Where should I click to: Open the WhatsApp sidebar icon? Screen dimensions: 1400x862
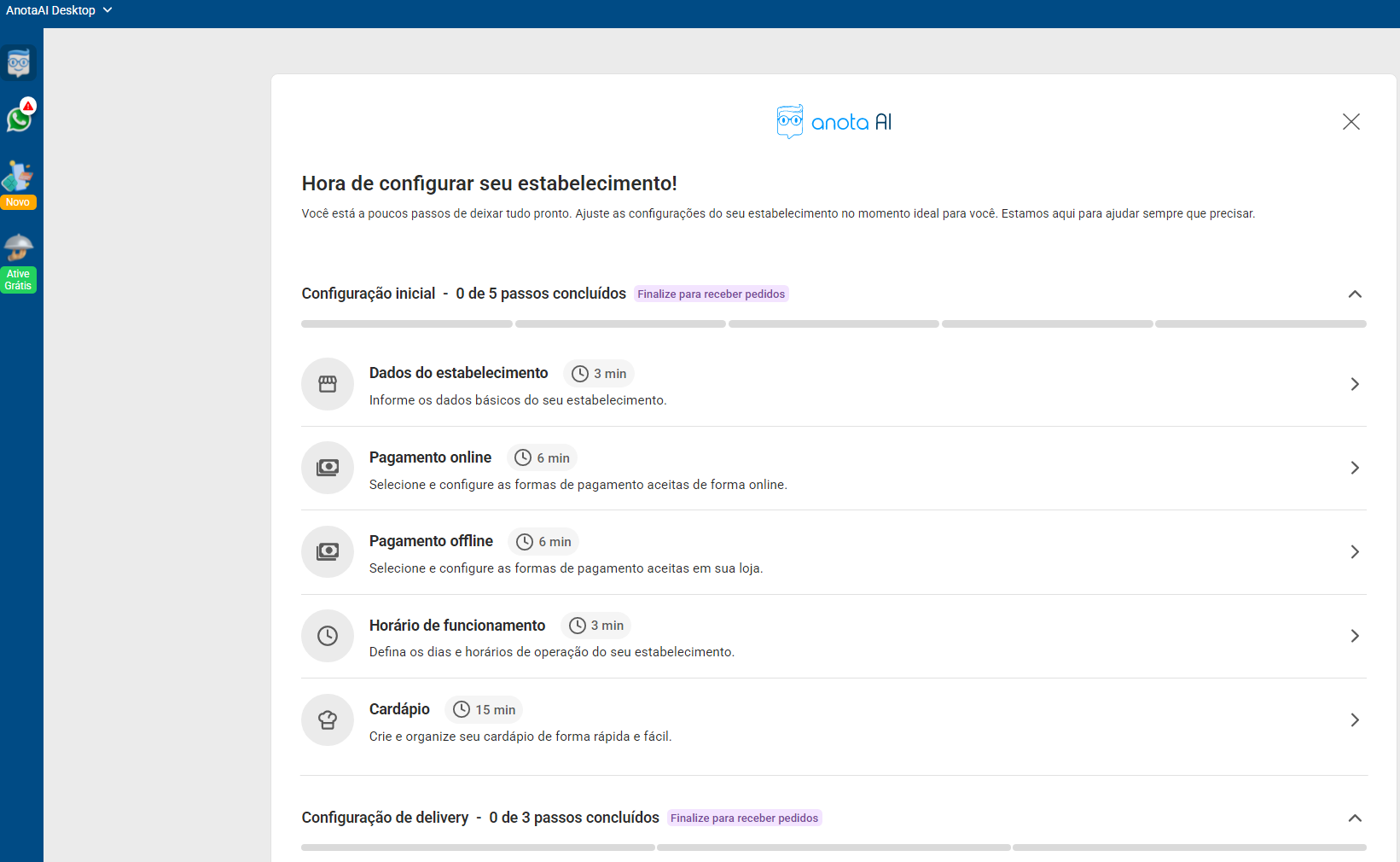(x=19, y=119)
